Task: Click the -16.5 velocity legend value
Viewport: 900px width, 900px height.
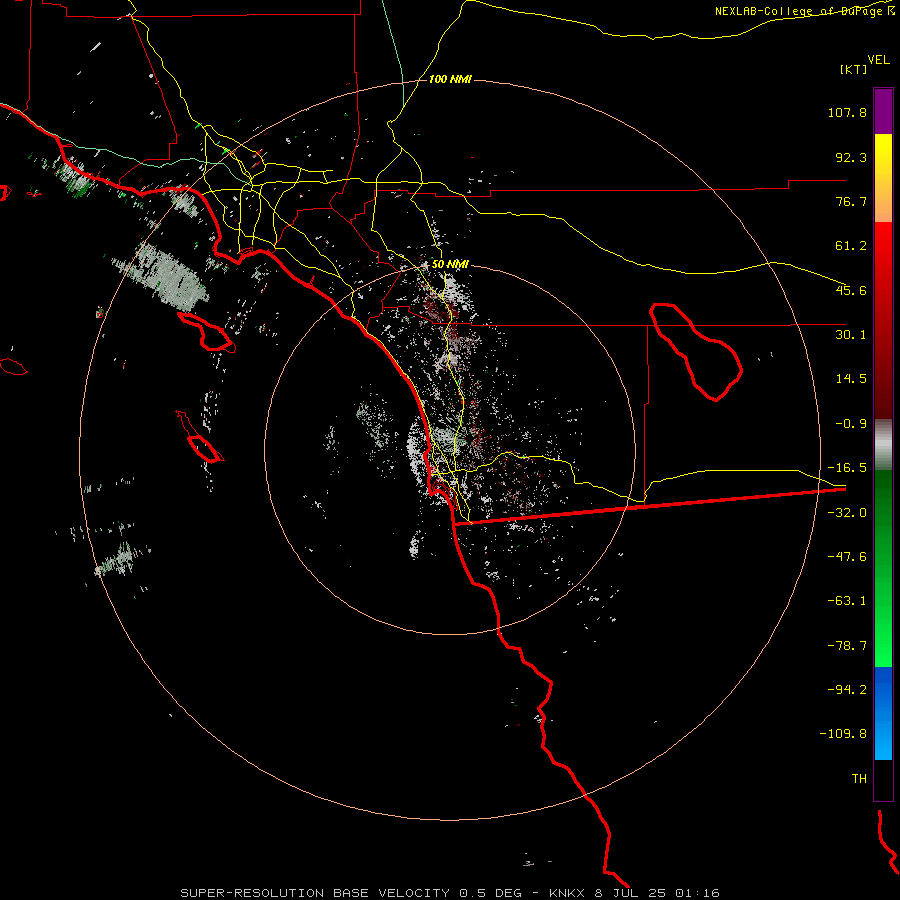Action: coord(847,468)
